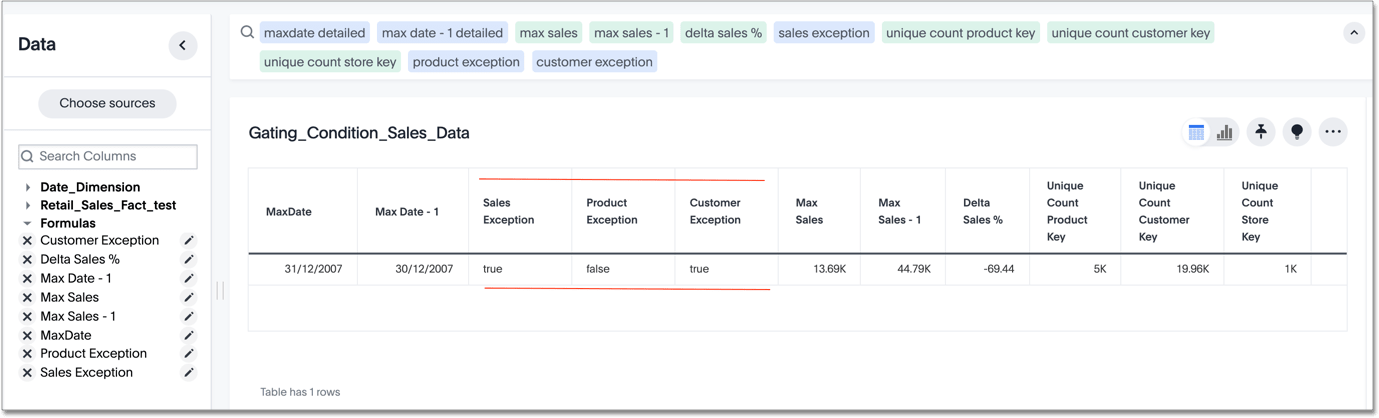1379x418 pixels.
Task: Switch to table view icon
Action: pyautogui.click(x=1196, y=132)
